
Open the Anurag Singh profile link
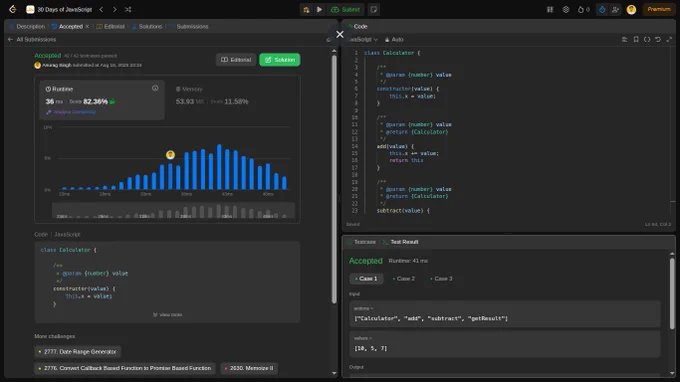(x=56, y=65)
